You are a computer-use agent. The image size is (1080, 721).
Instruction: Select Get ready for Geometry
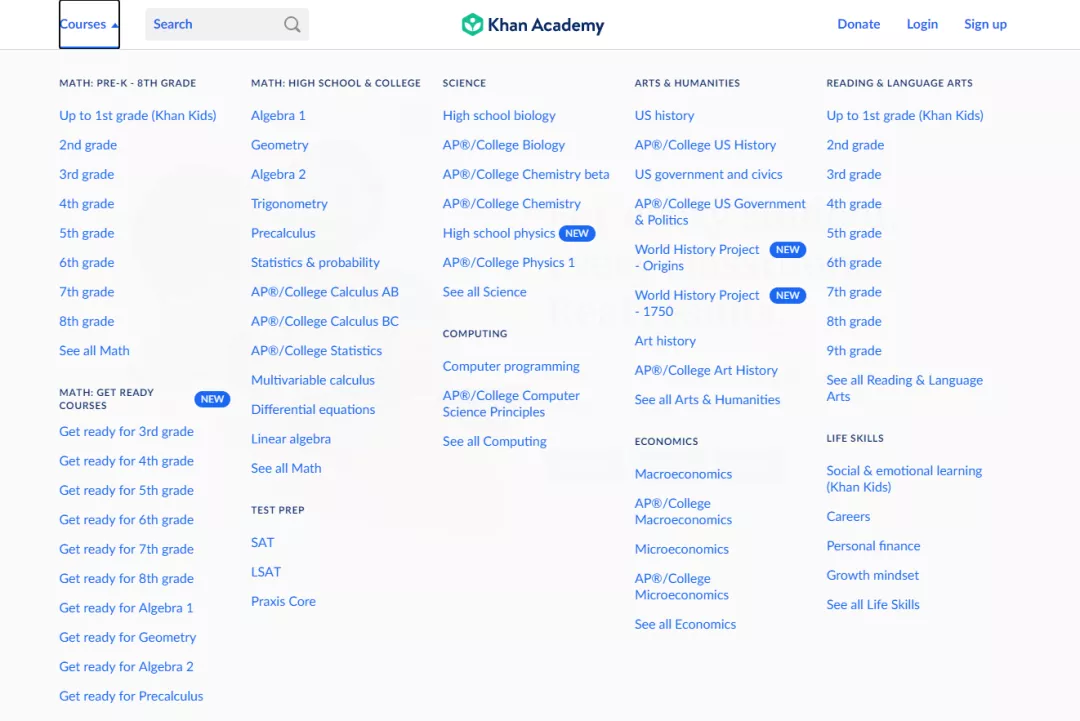click(127, 638)
